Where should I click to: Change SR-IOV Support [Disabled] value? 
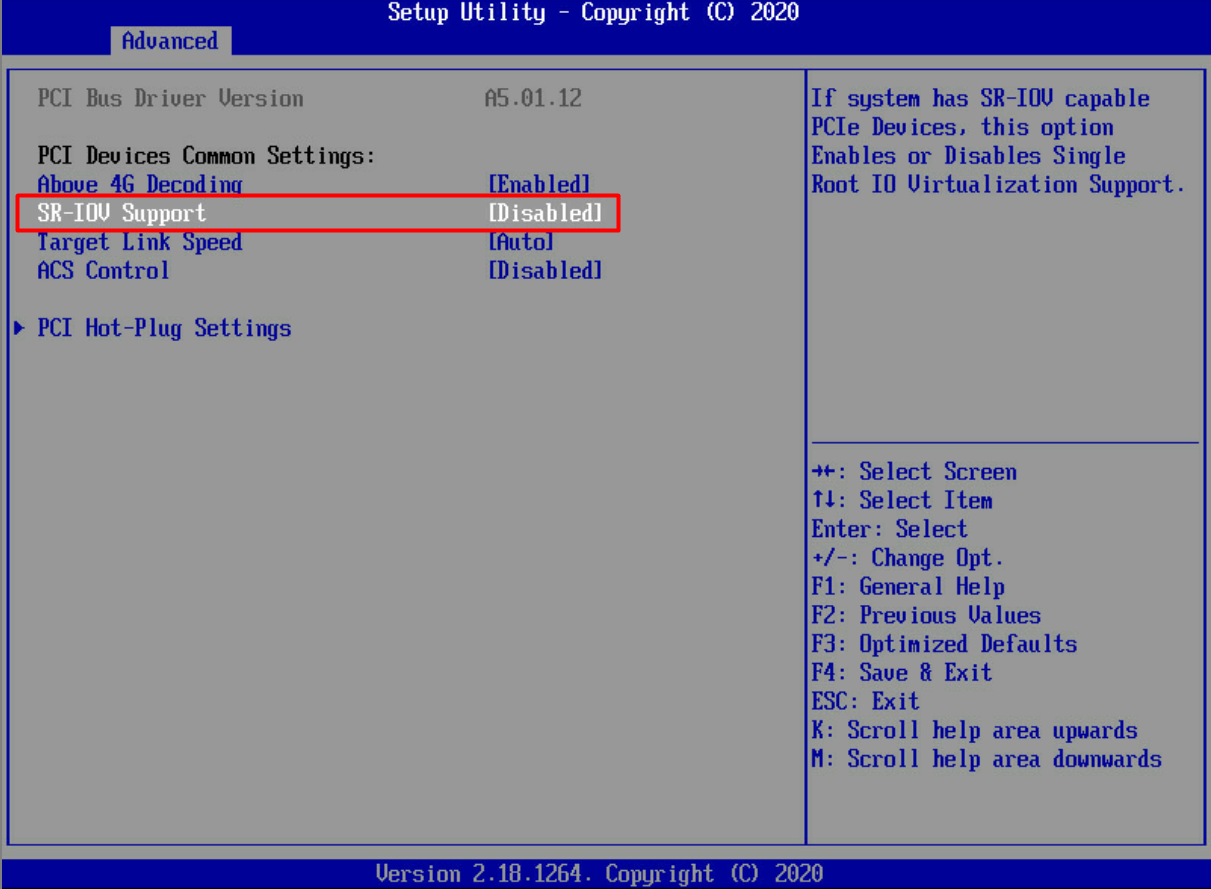[x=545, y=213]
